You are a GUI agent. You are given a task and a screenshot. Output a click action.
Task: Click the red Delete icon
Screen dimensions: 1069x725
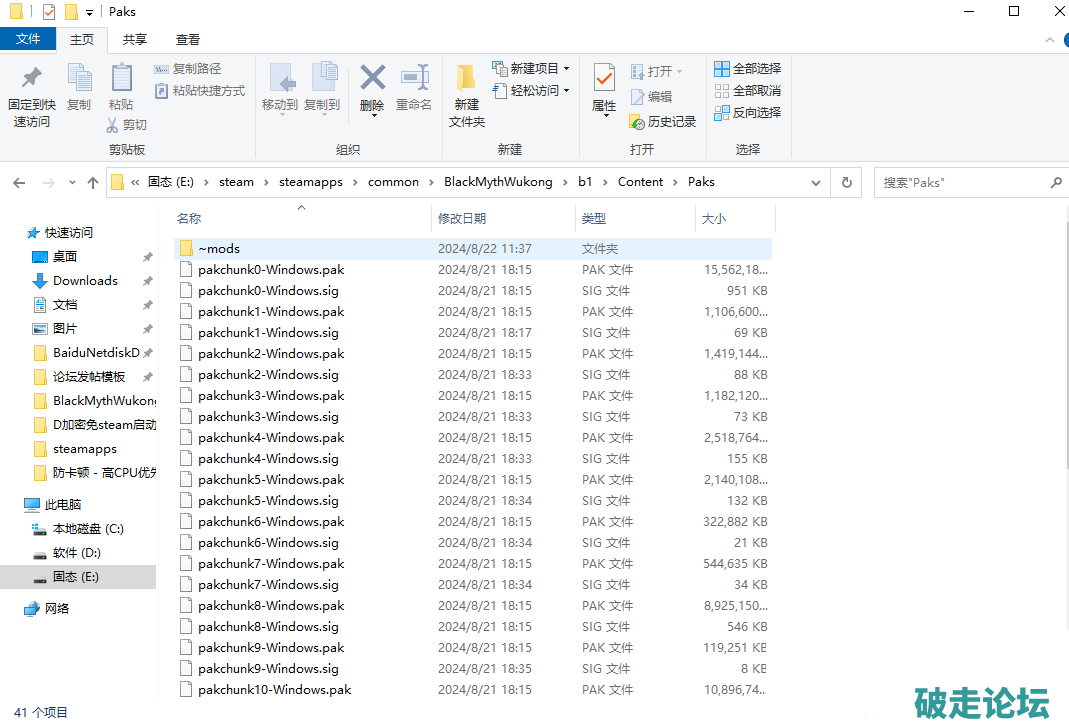(372, 78)
